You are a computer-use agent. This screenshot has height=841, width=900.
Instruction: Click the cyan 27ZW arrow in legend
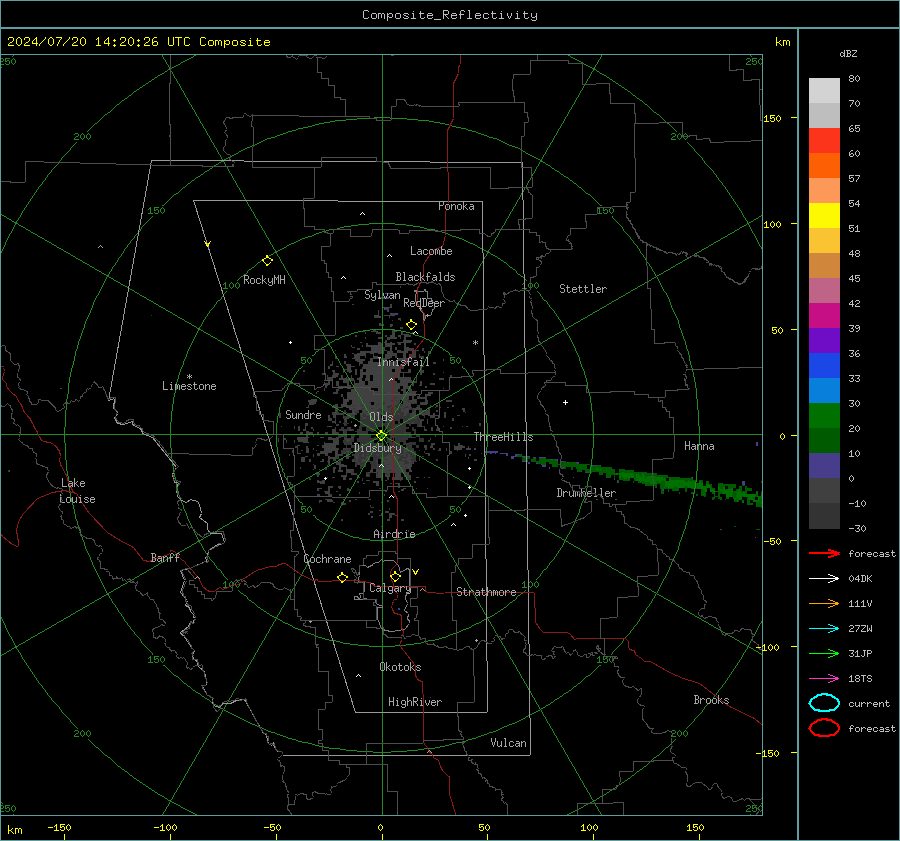(x=824, y=629)
